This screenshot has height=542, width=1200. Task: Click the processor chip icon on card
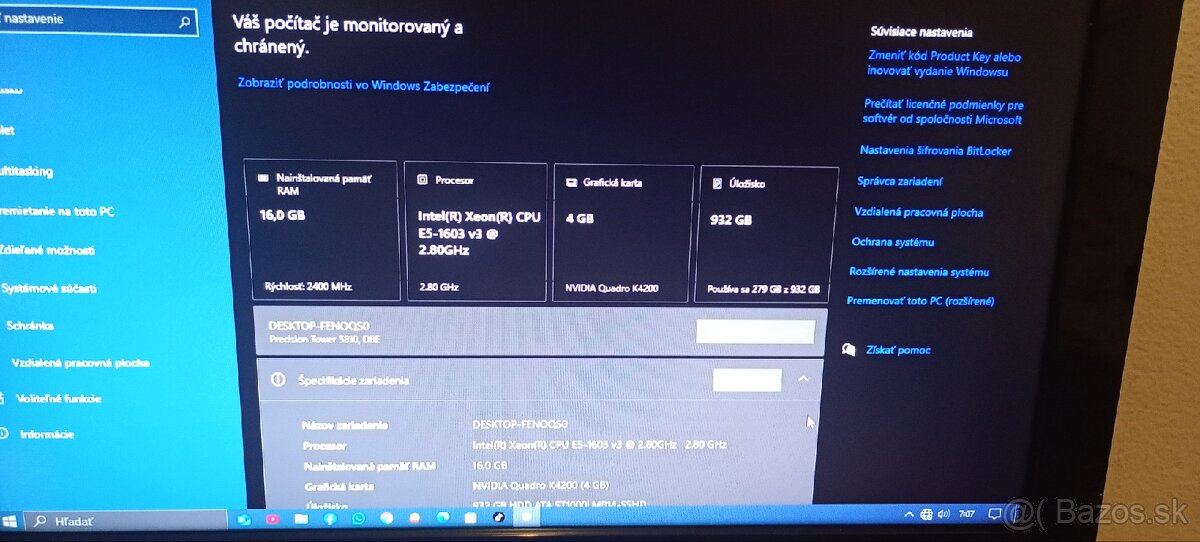[x=422, y=181]
